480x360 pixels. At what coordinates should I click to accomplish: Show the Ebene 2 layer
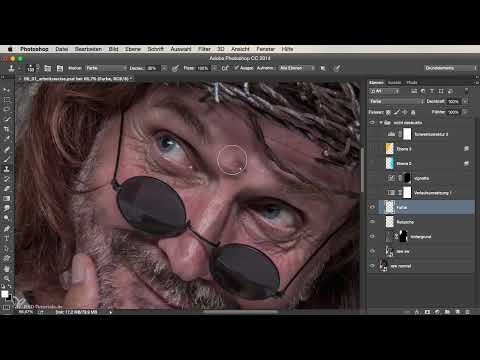click(x=372, y=163)
